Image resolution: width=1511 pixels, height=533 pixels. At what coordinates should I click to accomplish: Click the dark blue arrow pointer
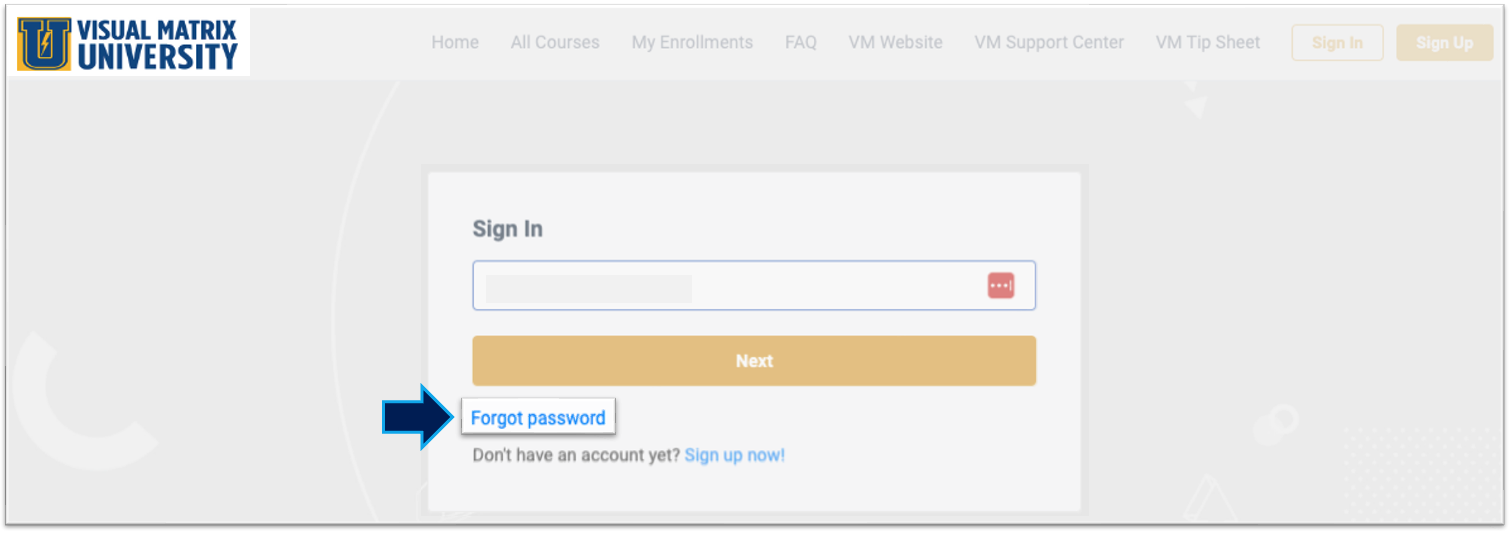coord(418,417)
